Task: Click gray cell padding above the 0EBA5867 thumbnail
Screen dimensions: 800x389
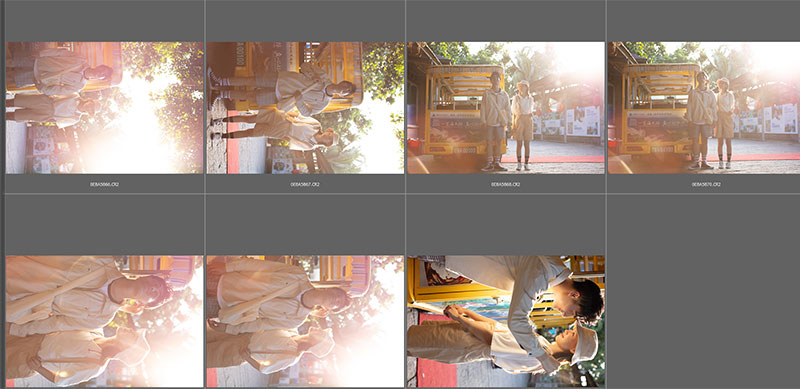Action: coord(305,21)
